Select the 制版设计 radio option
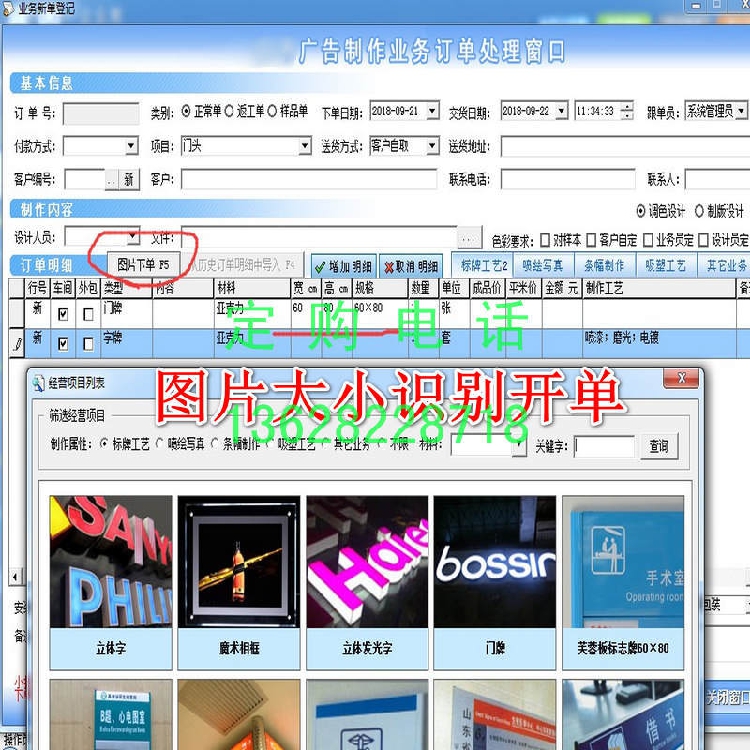 click(x=699, y=210)
